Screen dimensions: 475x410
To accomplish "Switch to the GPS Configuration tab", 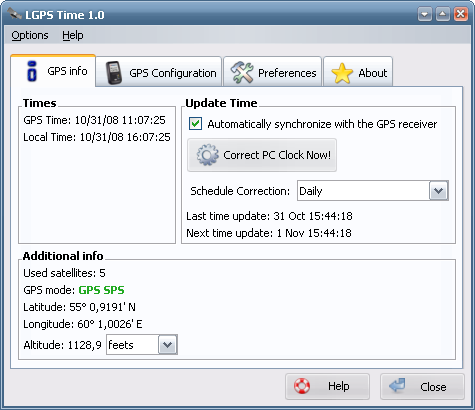I will 159,72.
